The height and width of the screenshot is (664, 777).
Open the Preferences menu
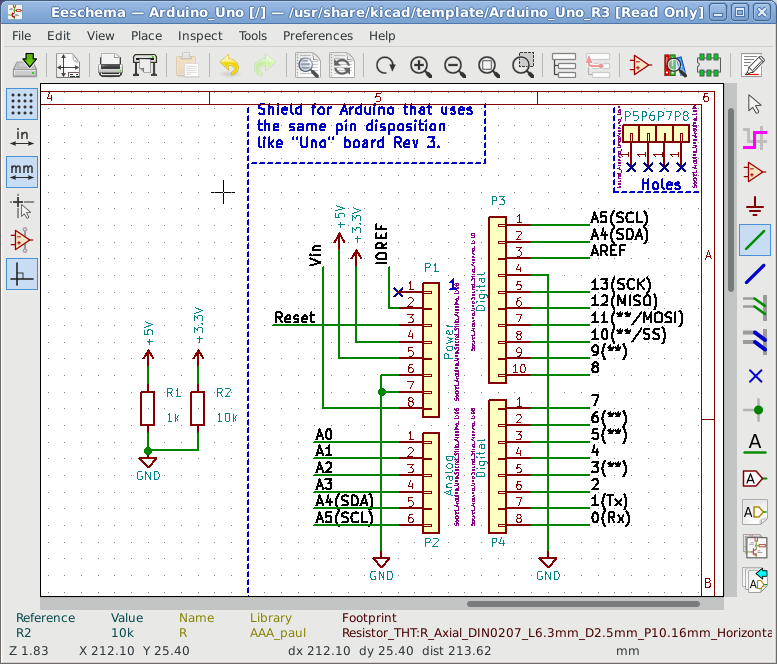(318, 36)
